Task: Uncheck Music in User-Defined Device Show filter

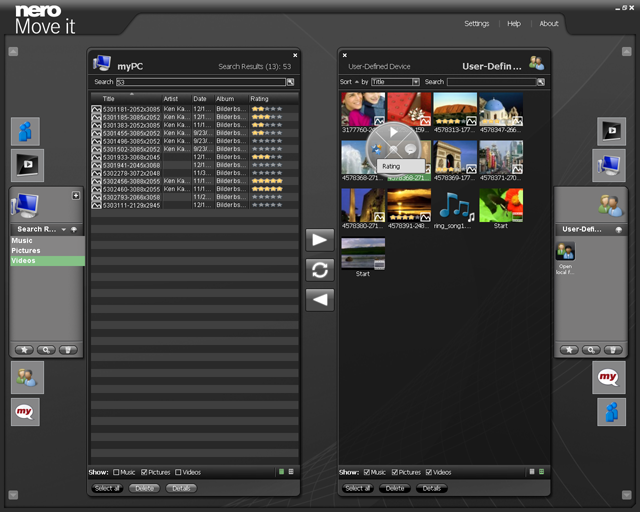Action: 367,472
